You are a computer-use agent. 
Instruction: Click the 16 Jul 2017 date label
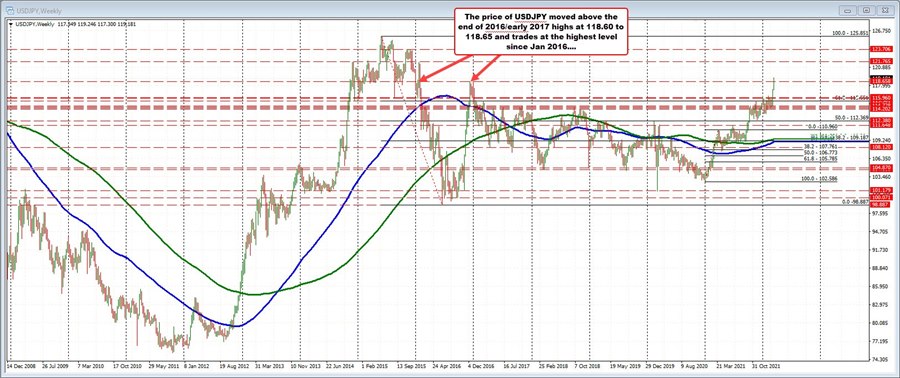click(x=518, y=365)
